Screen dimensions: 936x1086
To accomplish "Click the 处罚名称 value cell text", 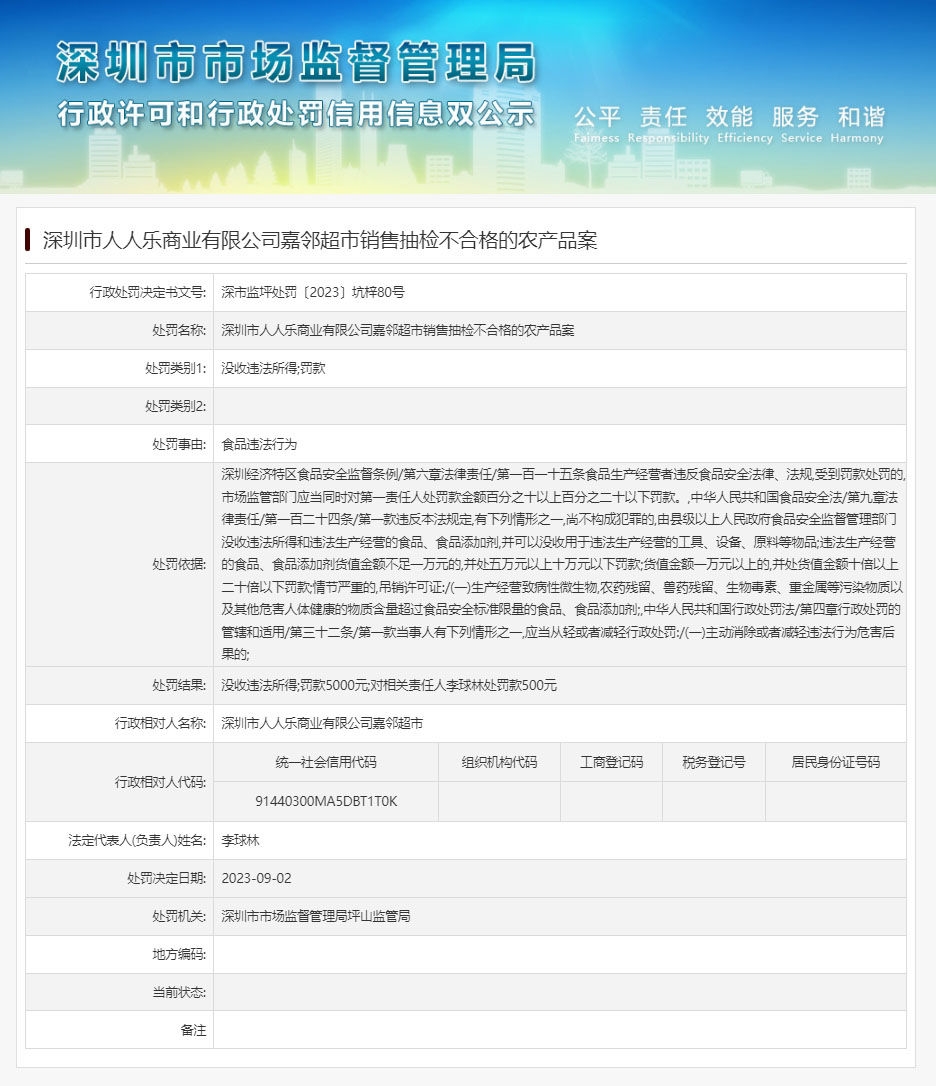I will (x=398, y=330).
